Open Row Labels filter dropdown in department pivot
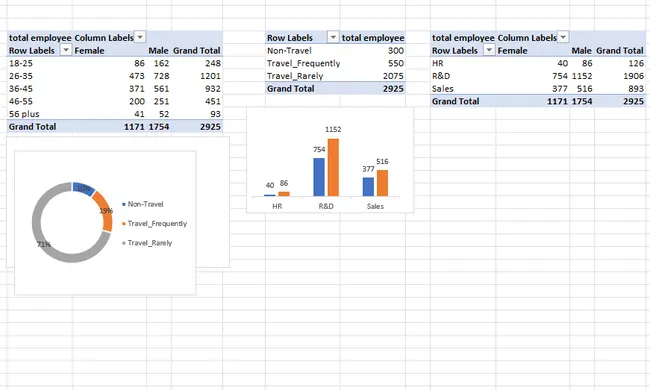 pos(489,50)
